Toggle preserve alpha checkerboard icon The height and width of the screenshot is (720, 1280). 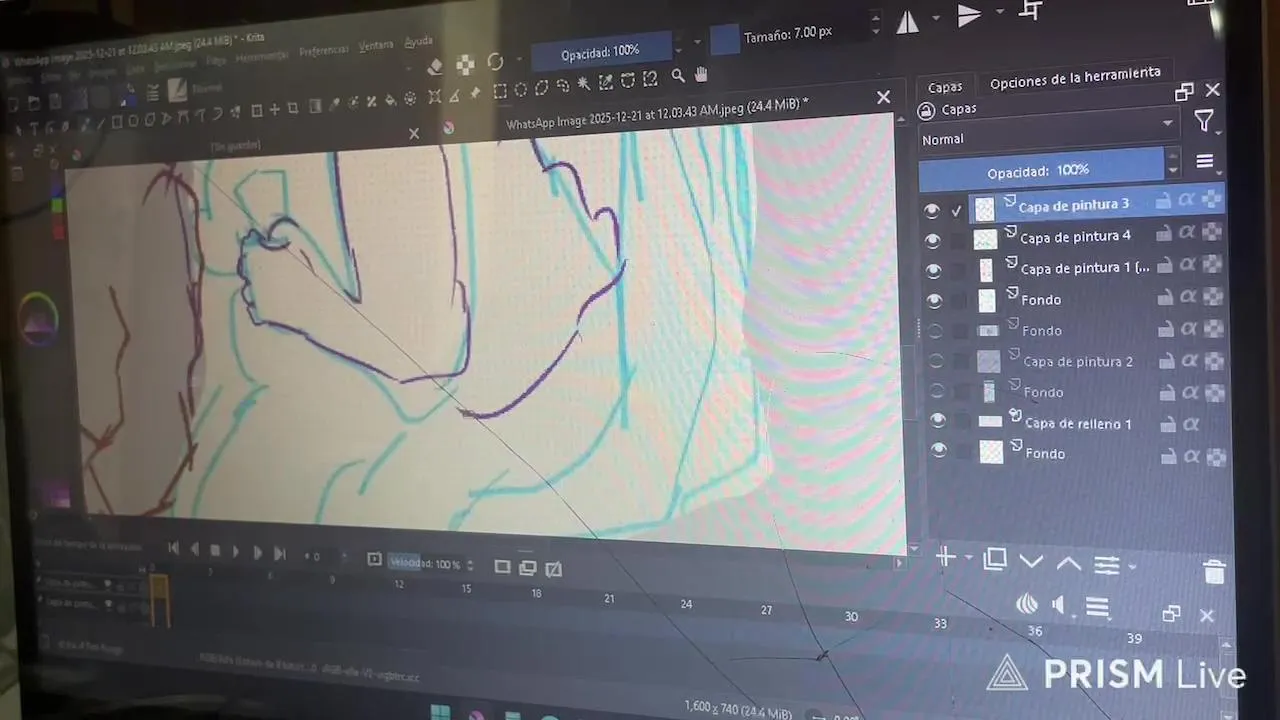465,65
